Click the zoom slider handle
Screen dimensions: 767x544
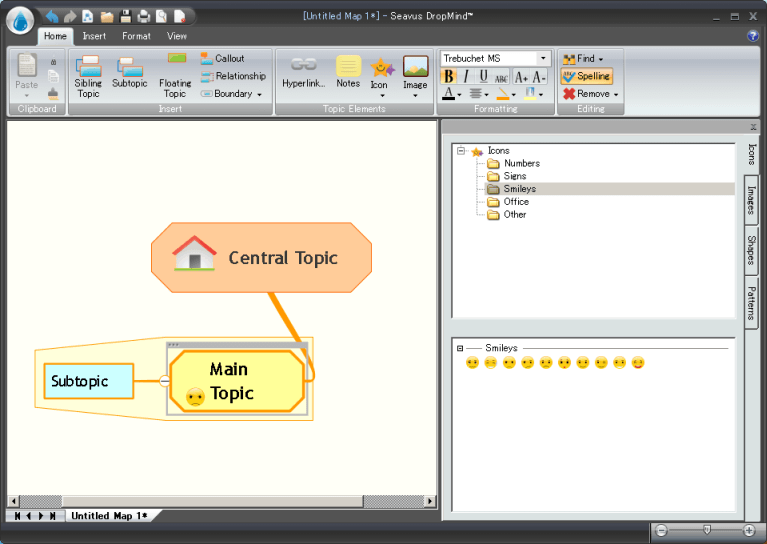(x=706, y=530)
